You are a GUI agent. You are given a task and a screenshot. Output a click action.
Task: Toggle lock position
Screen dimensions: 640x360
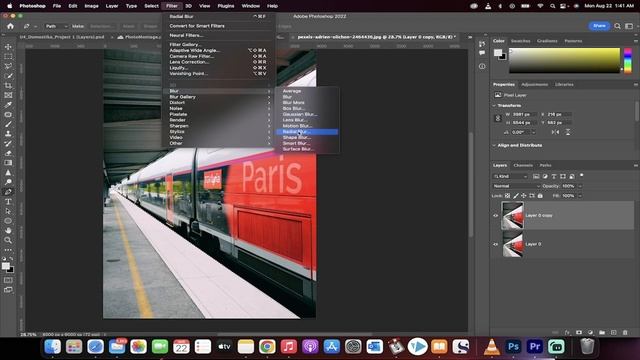pyautogui.click(x=524, y=196)
